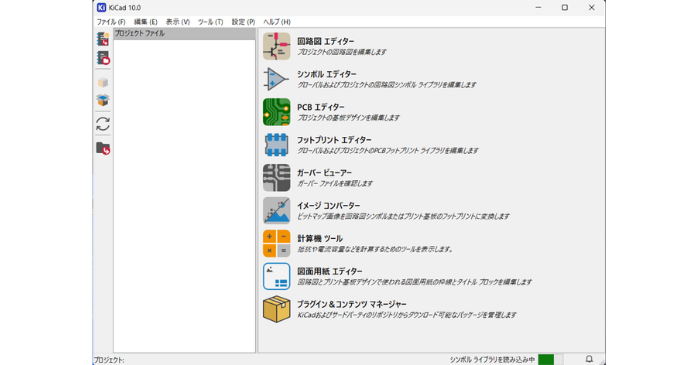698x365 pixels.
Task: Click the シンボル ライブラリを読み込み中 status text
Action: click(492, 360)
